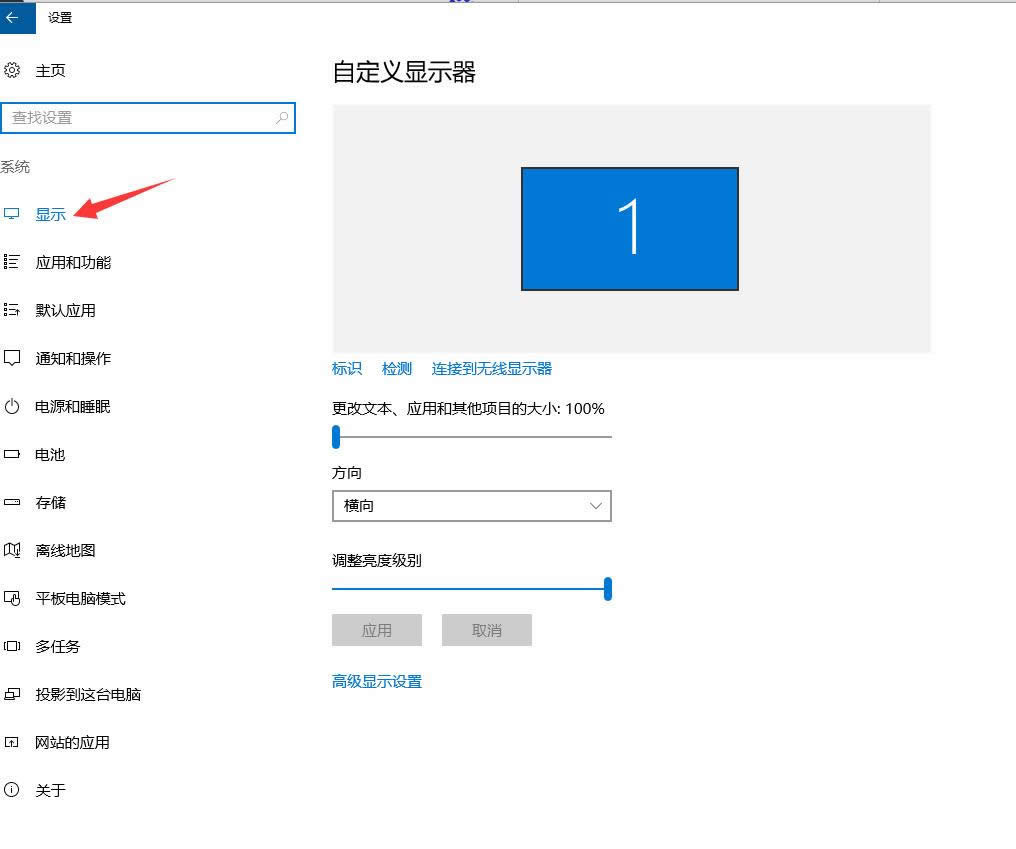Open 关于 page
Viewport: 1016px width, 849px height.
[x=50, y=790]
